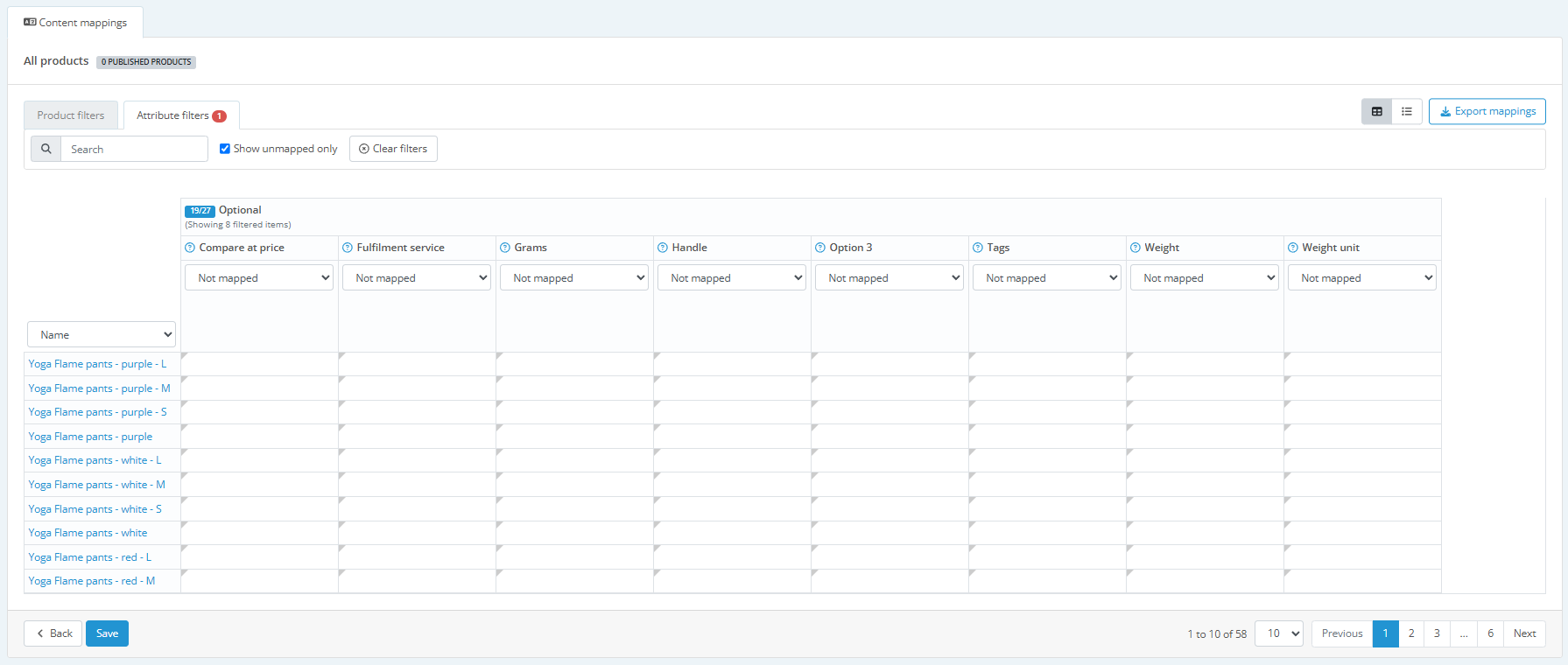Open help icon for Option 3
Screen dimensions: 1568x665
(820, 248)
